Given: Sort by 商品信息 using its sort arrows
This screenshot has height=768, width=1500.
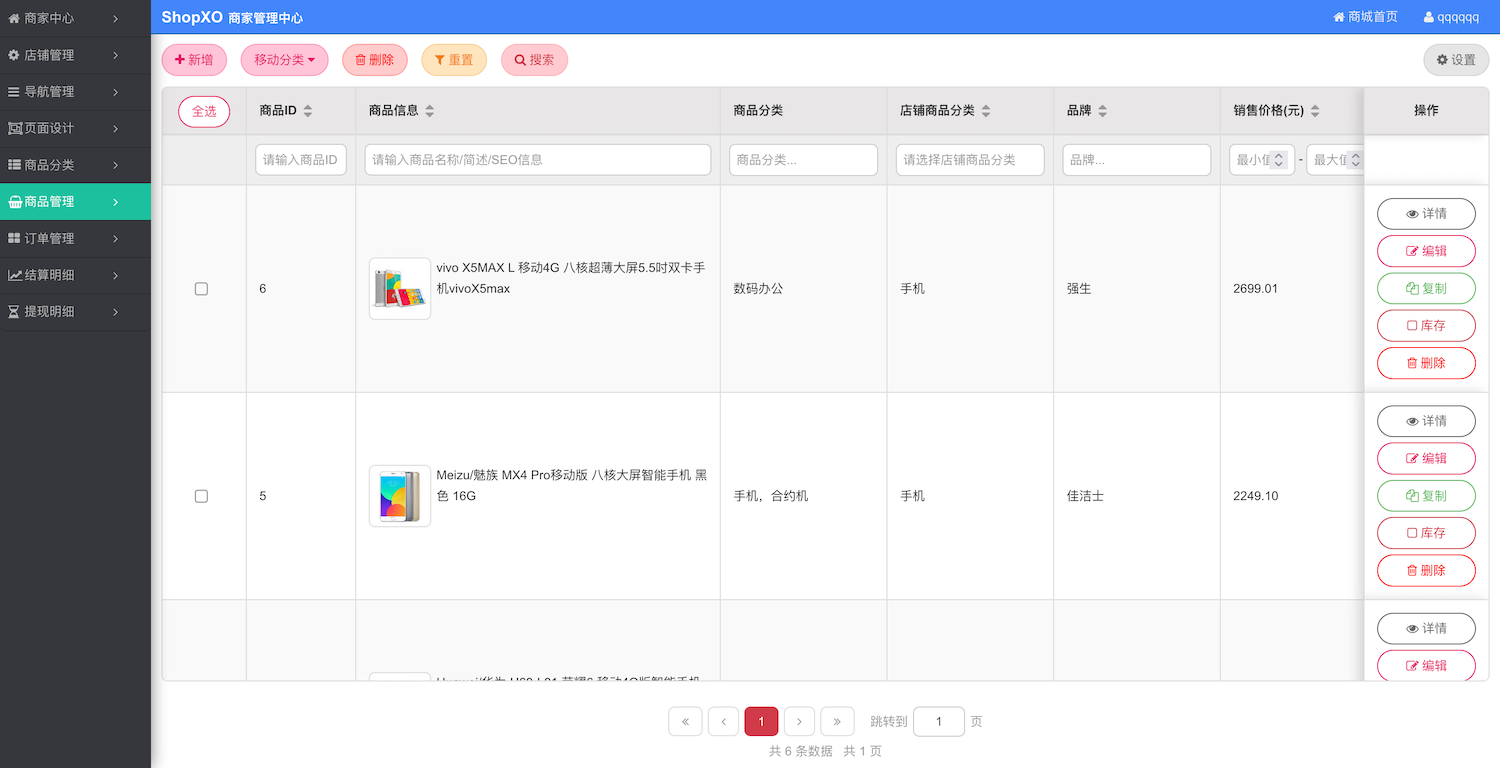Looking at the screenshot, I should pyautogui.click(x=429, y=111).
